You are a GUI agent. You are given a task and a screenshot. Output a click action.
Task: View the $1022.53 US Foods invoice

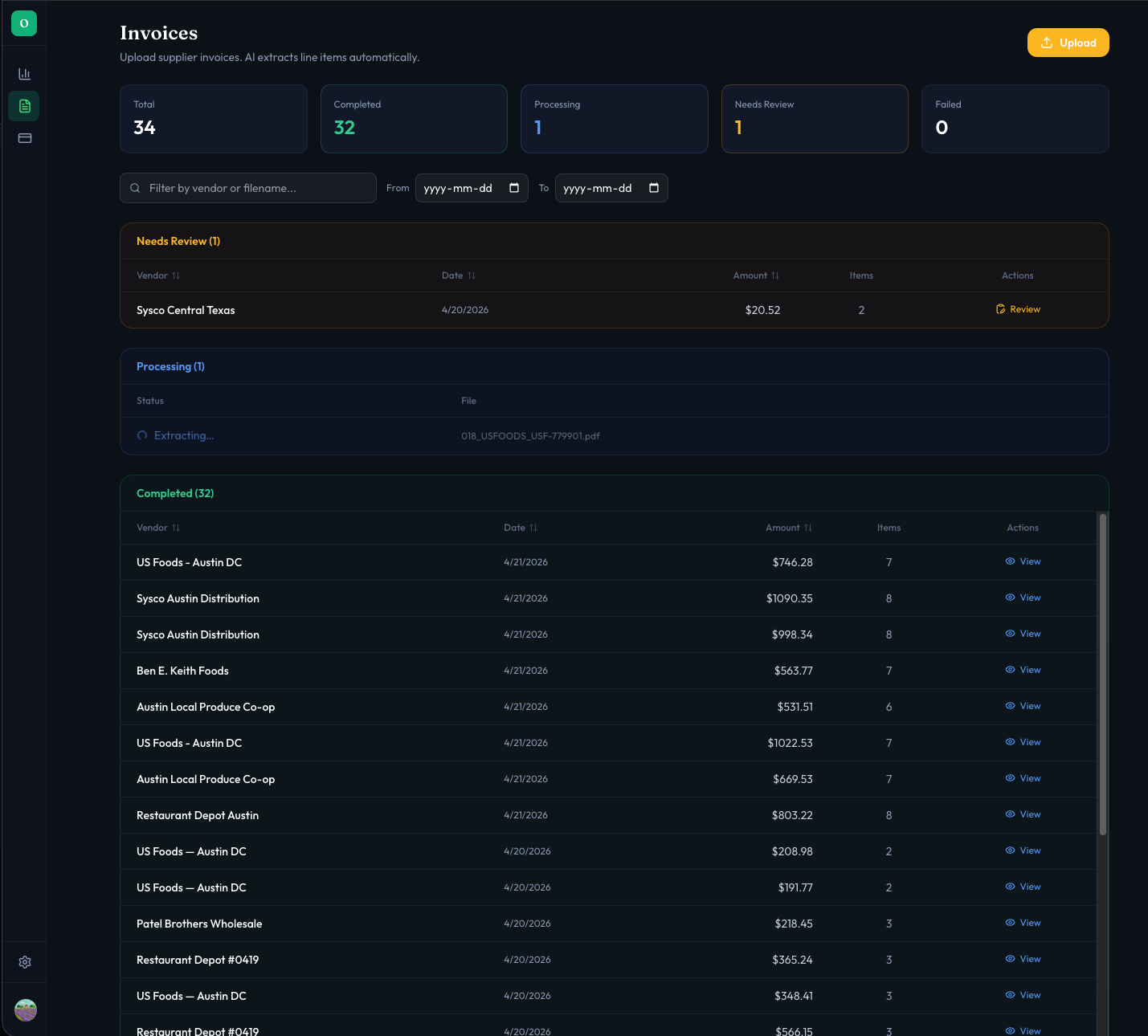[x=1023, y=742]
